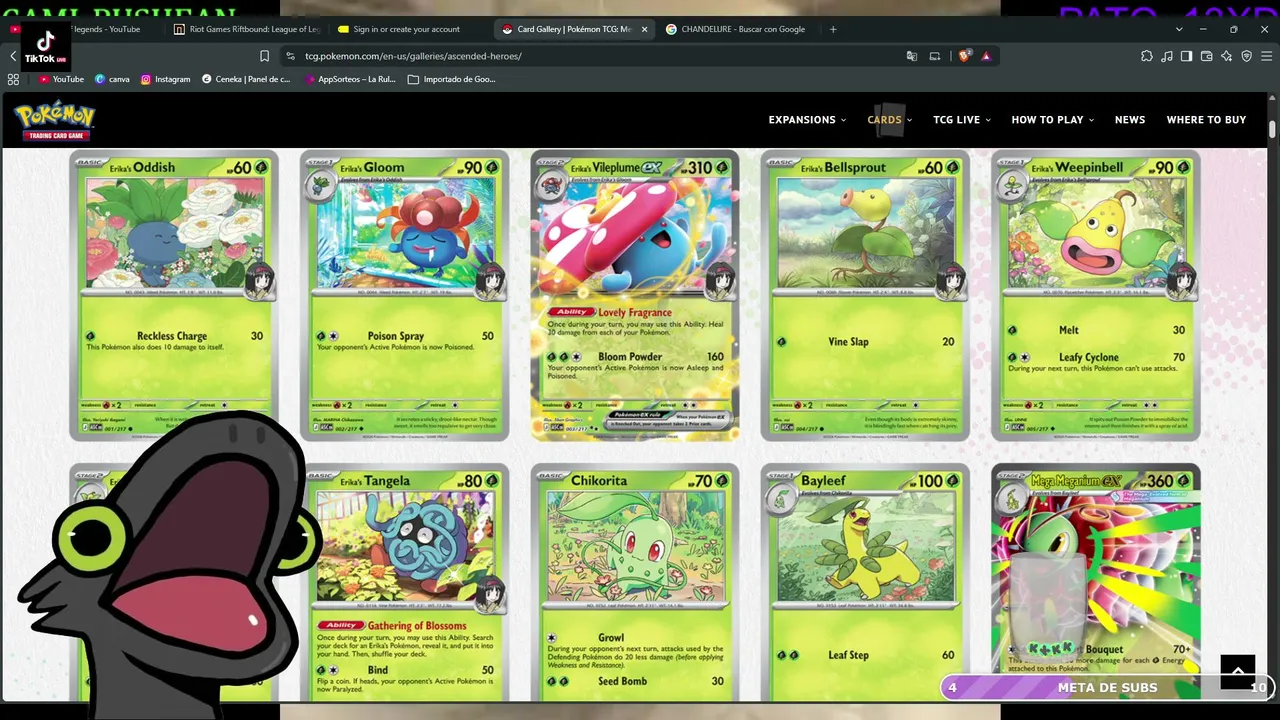Open the Erika's Tangela card
1280x720 pixels.
(404, 582)
